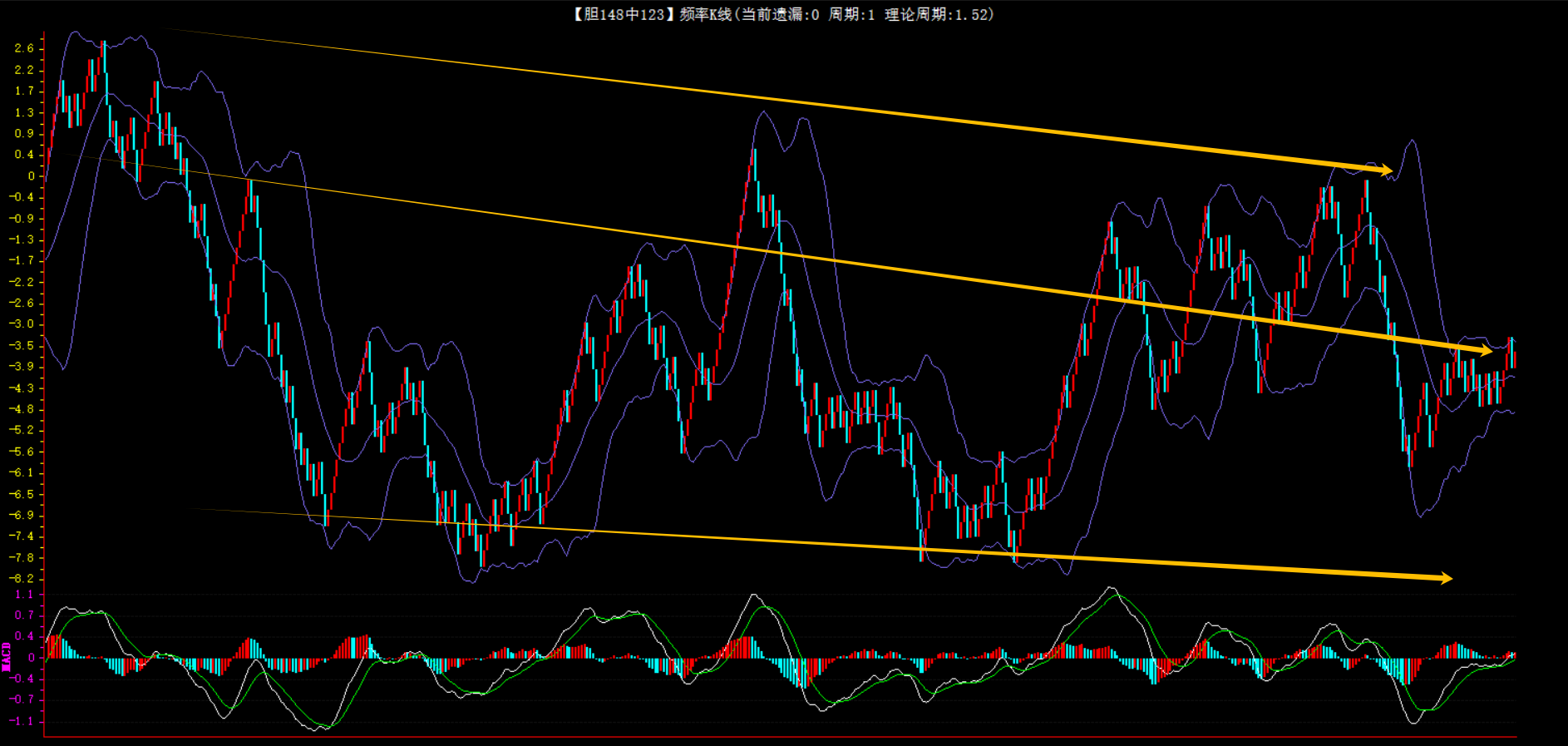1568x746 pixels.
Task: Click the -6.1 axis value
Action: (x=22, y=472)
